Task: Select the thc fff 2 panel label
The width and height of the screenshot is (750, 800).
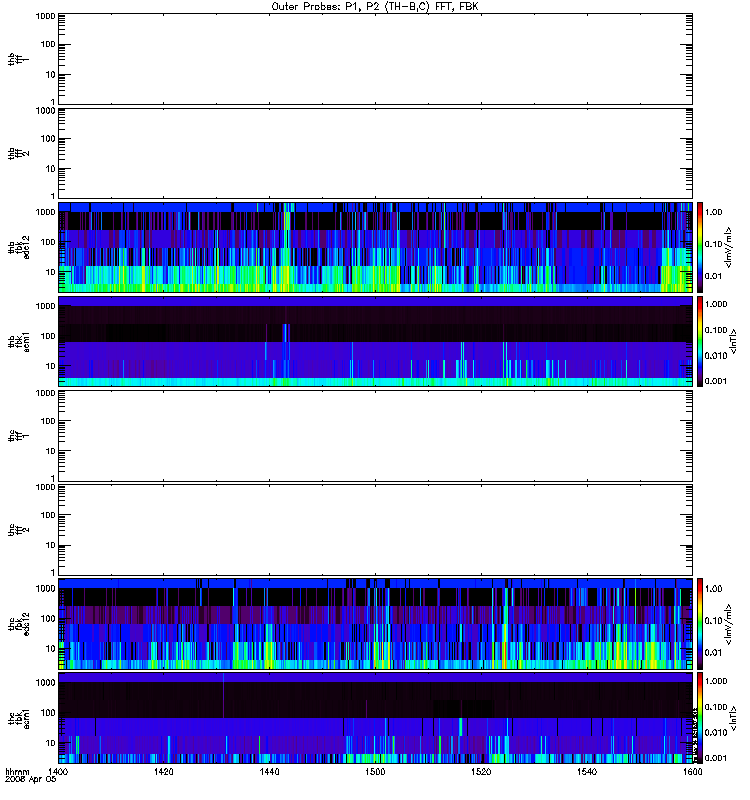Action: (x=18, y=530)
